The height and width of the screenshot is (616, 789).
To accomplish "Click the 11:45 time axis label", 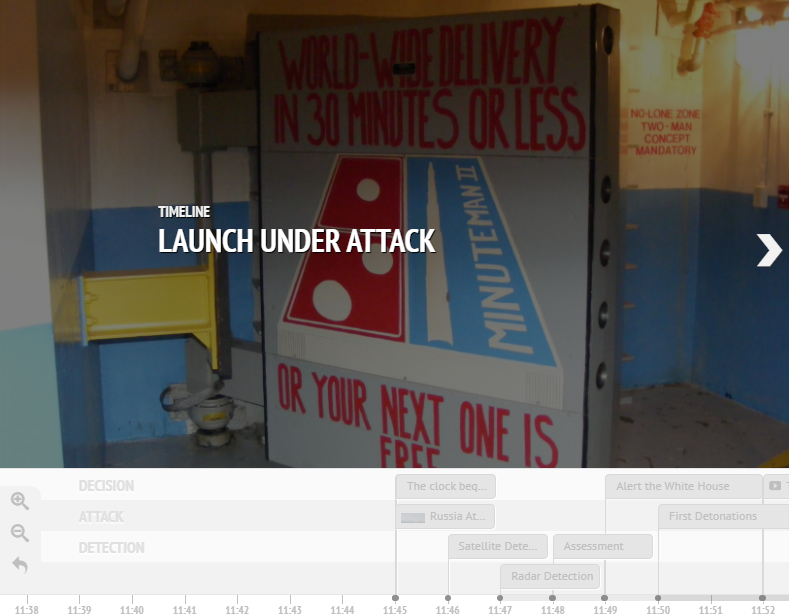I will (x=395, y=610).
